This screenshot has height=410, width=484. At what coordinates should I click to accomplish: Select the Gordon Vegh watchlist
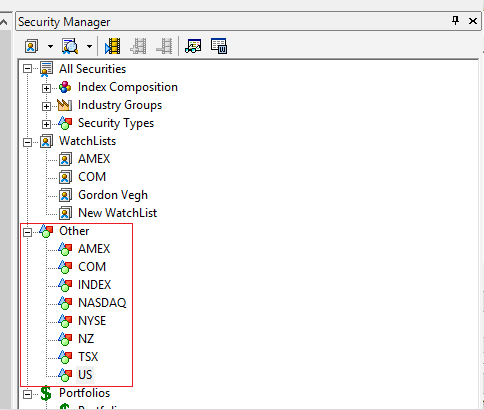tap(113, 195)
